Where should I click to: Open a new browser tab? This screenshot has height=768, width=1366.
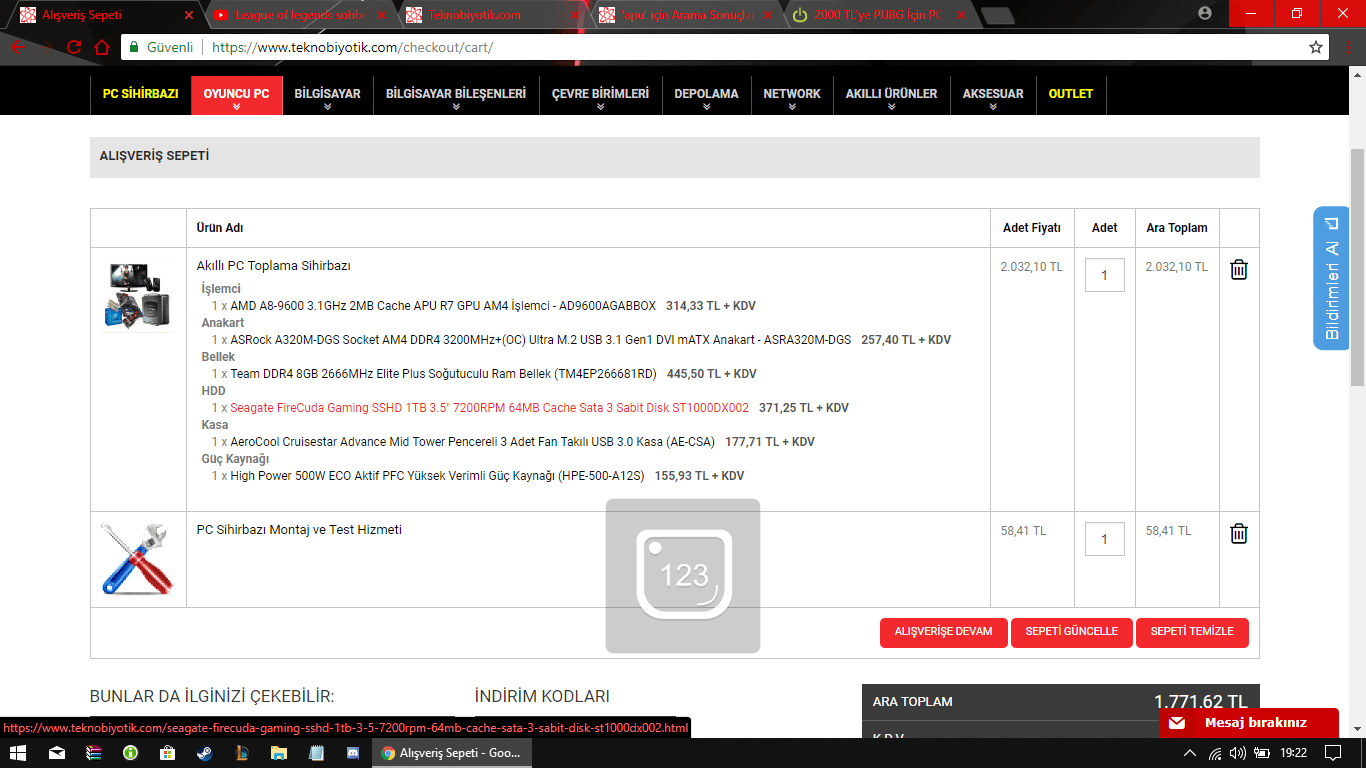tap(998, 16)
